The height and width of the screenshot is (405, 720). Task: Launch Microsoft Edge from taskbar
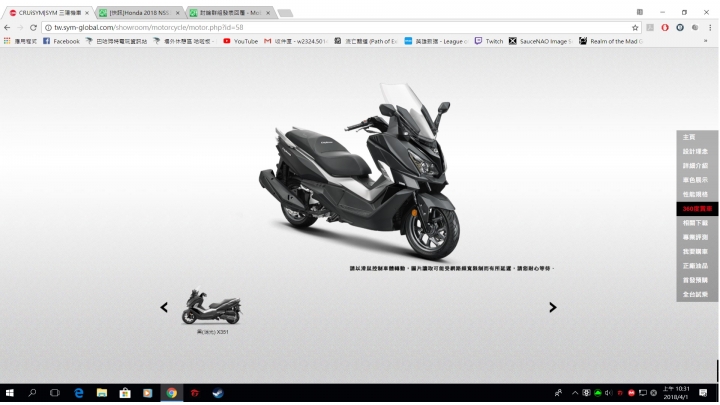pos(79,393)
